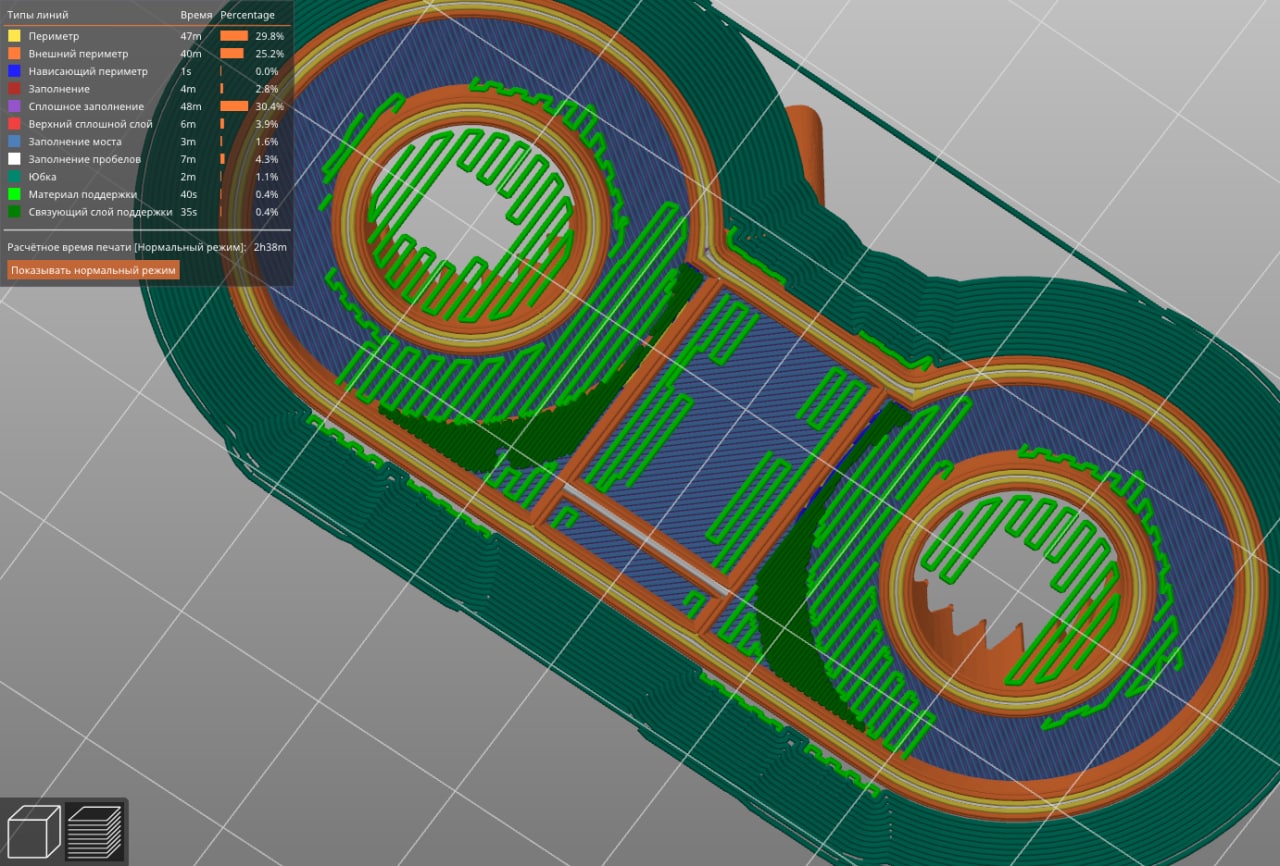Toggle the Заполнение line type label

coord(59,89)
